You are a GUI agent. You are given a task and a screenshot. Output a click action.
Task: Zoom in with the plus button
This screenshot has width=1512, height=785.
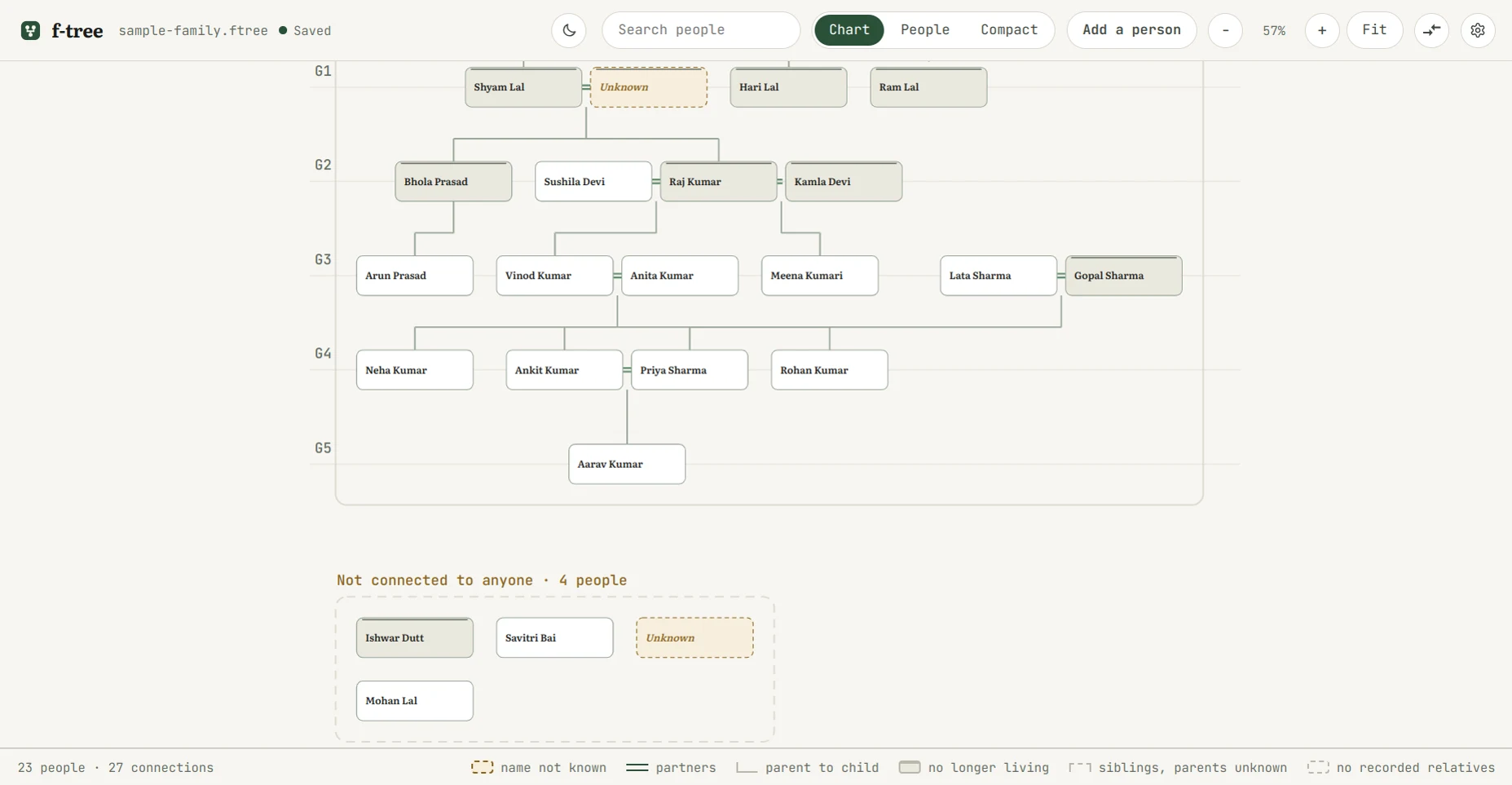1322,30
